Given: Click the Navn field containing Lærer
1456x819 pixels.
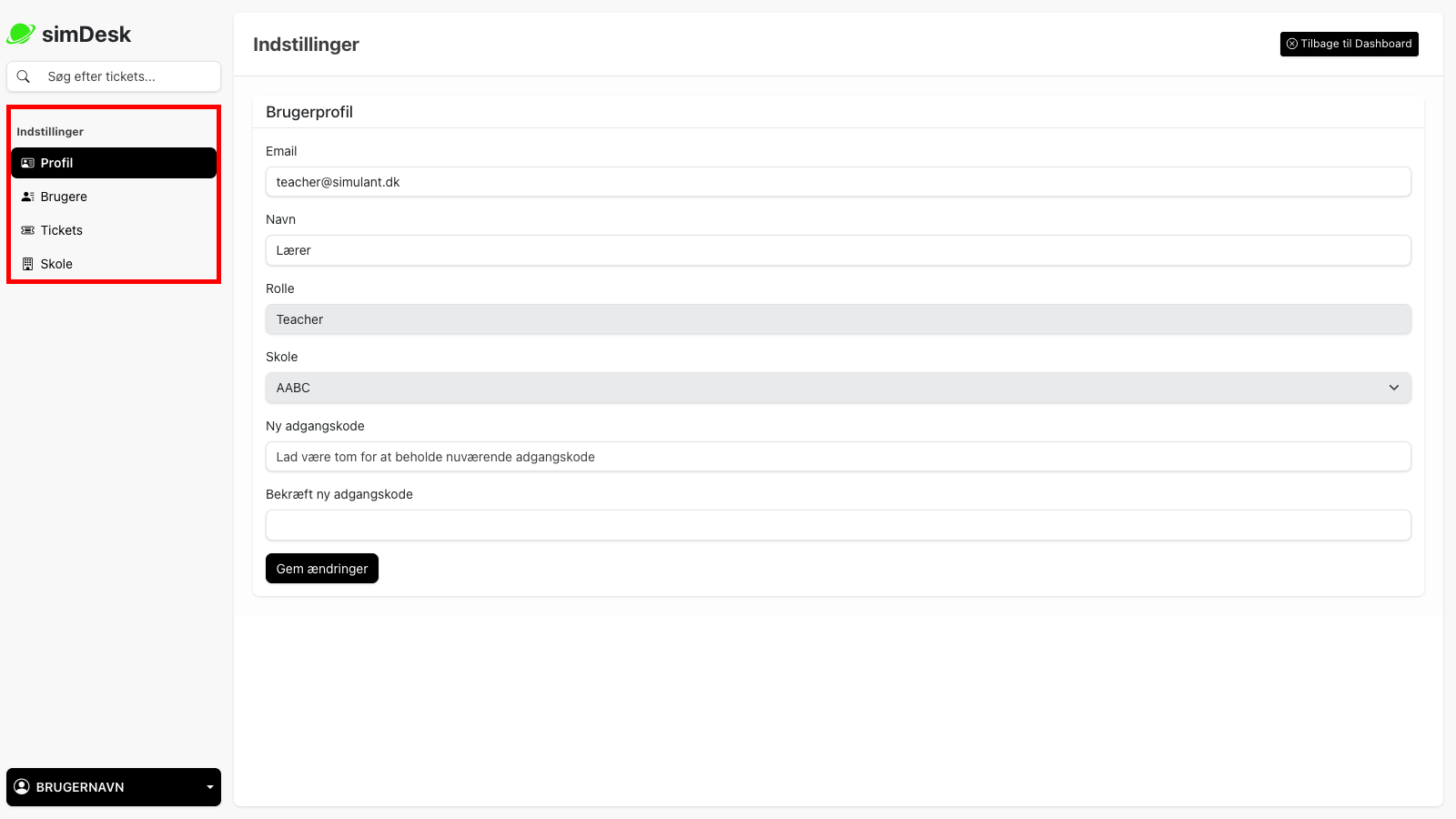Looking at the screenshot, I should pos(837,250).
